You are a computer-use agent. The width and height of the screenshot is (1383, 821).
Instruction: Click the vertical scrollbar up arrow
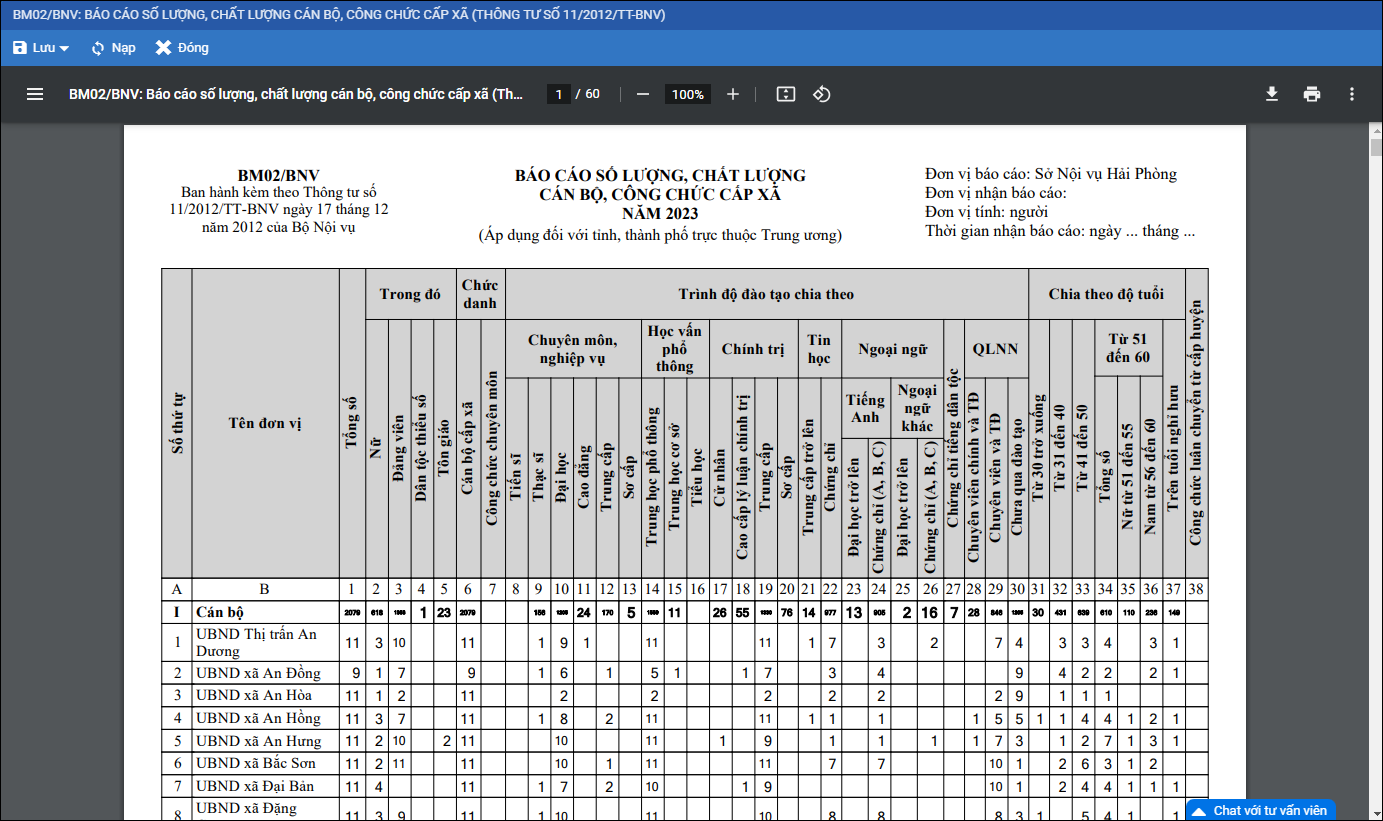coord(1376,133)
